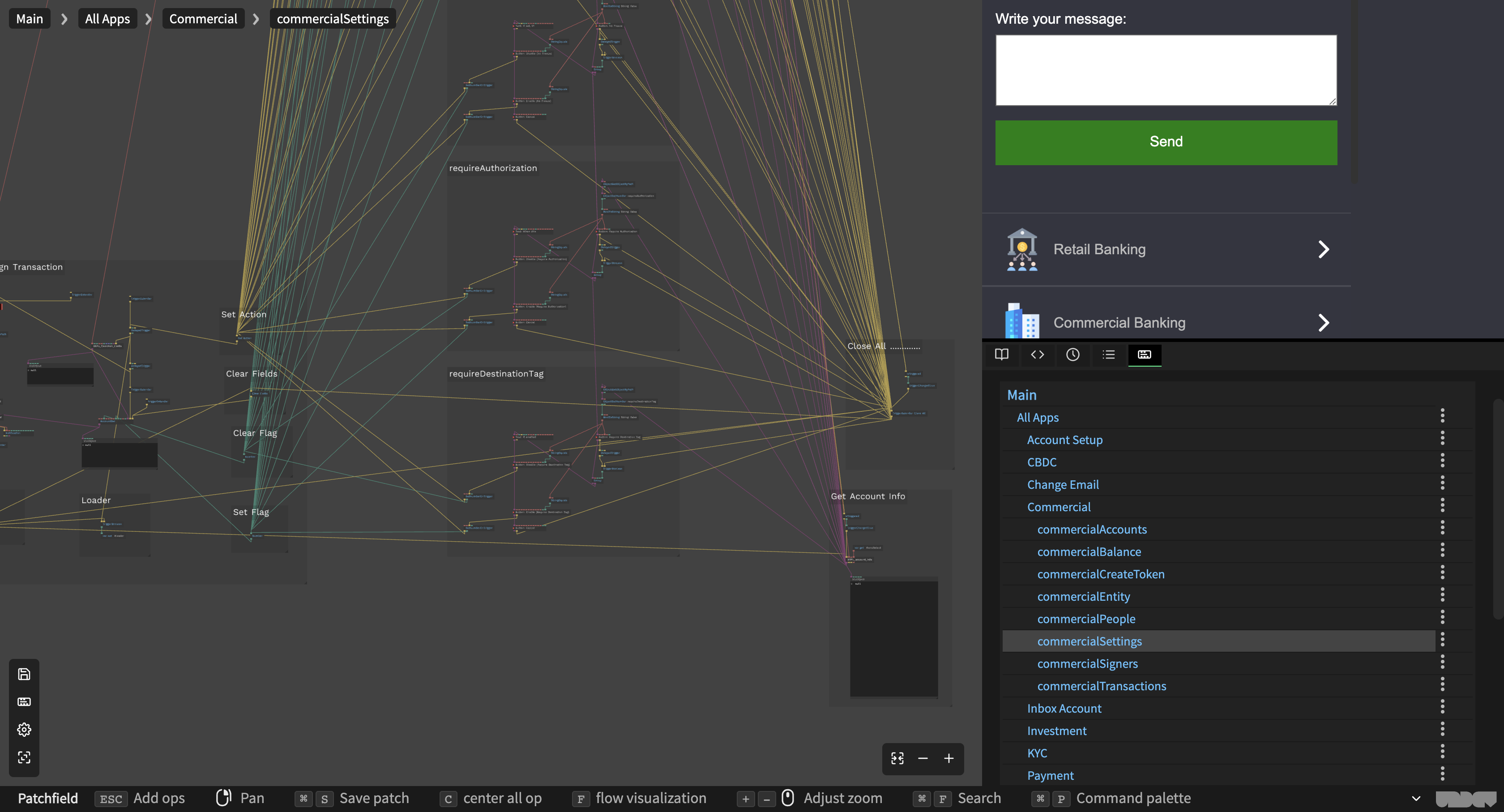Open the history clock tab icon

pyautogui.click(x=1072, y=355)
